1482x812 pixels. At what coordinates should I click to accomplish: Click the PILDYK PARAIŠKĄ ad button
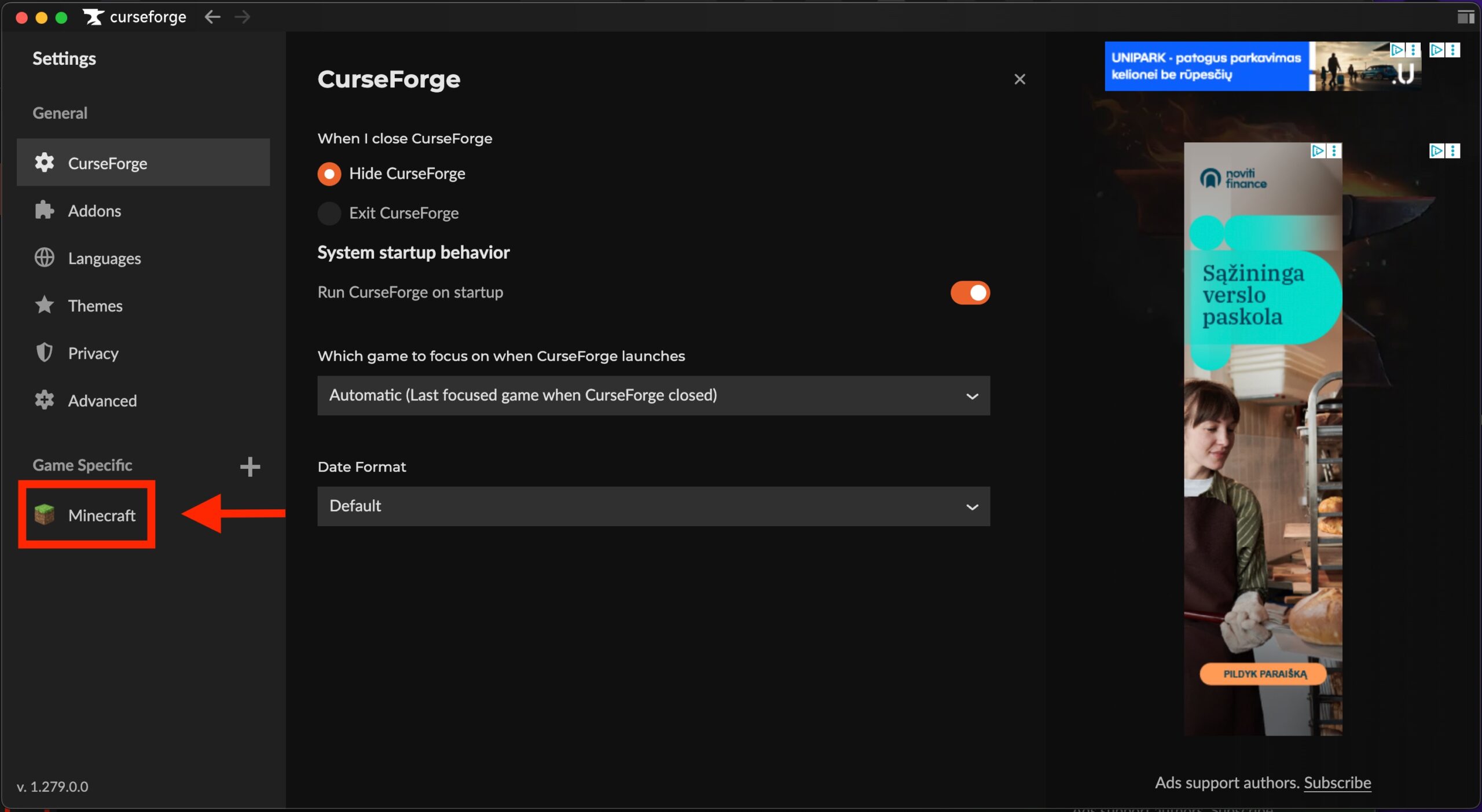1264,674
